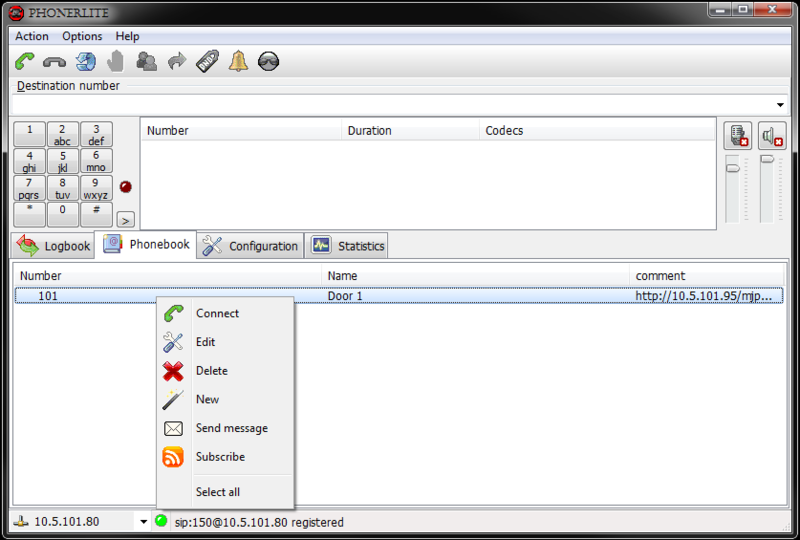Maximize the PhonerLite window
Viewport: 800px width, 540px height.
coord(742,9)
